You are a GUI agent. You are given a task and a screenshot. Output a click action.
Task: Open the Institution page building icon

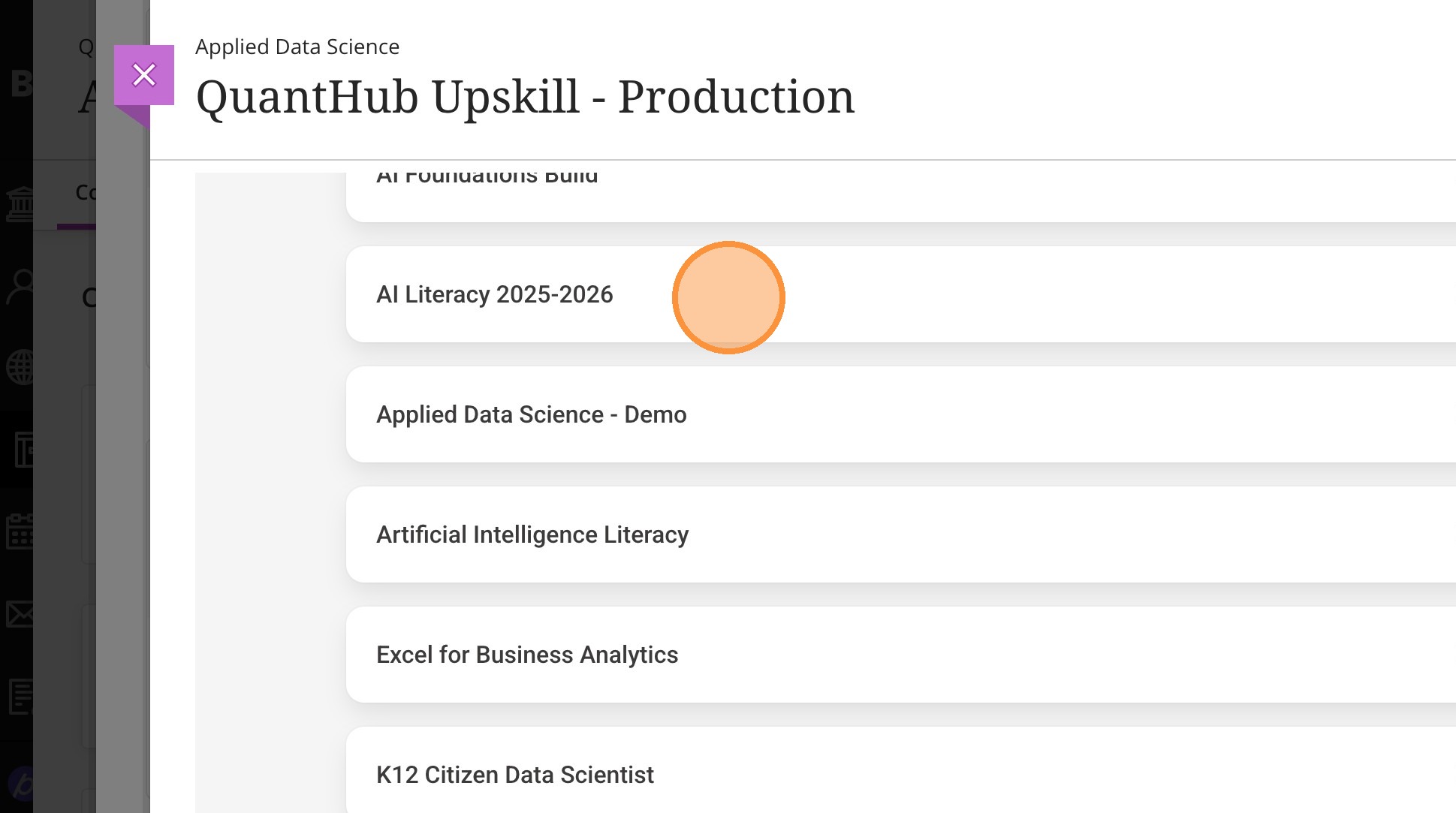20,203
